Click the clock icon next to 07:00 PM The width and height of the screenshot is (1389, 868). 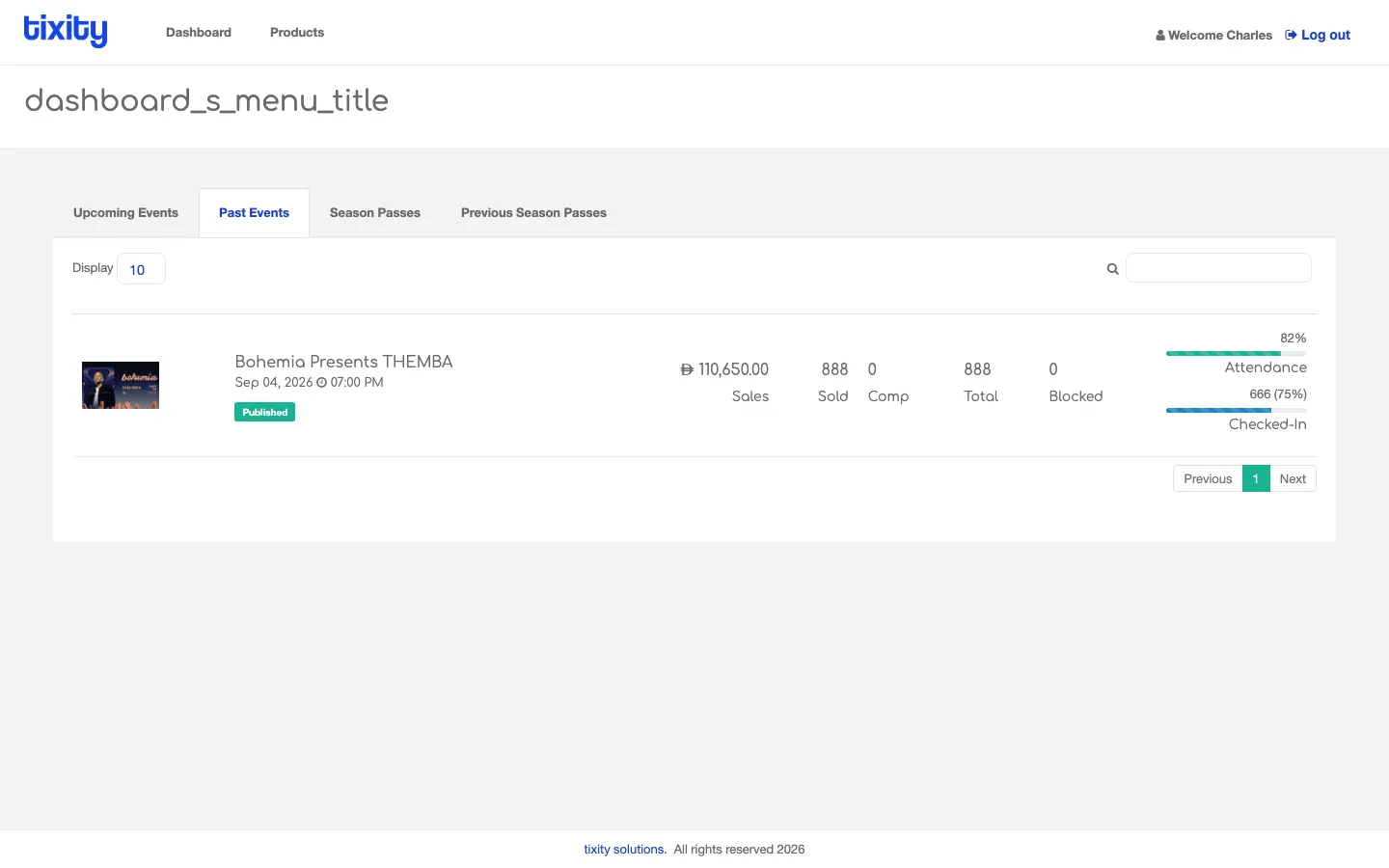click(x=322, y=383)
